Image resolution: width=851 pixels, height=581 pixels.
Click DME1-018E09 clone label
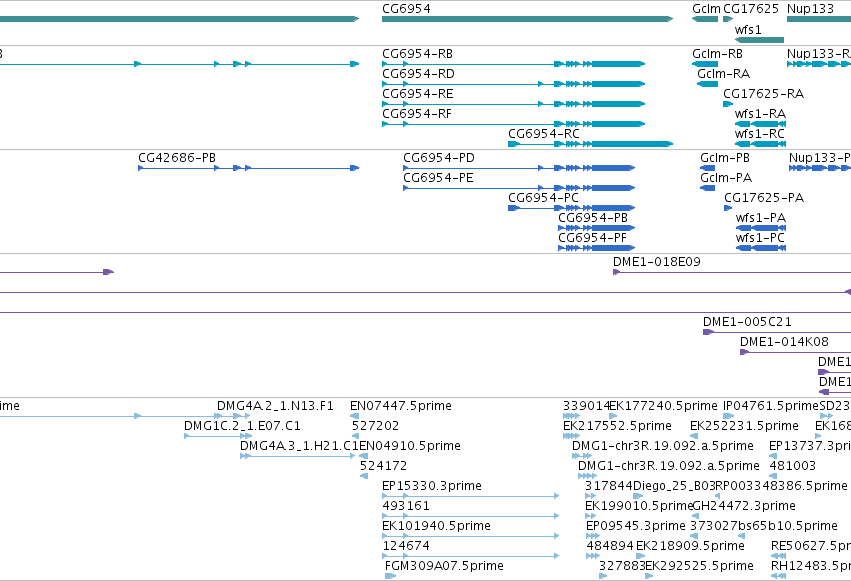[x=657, y=262]
